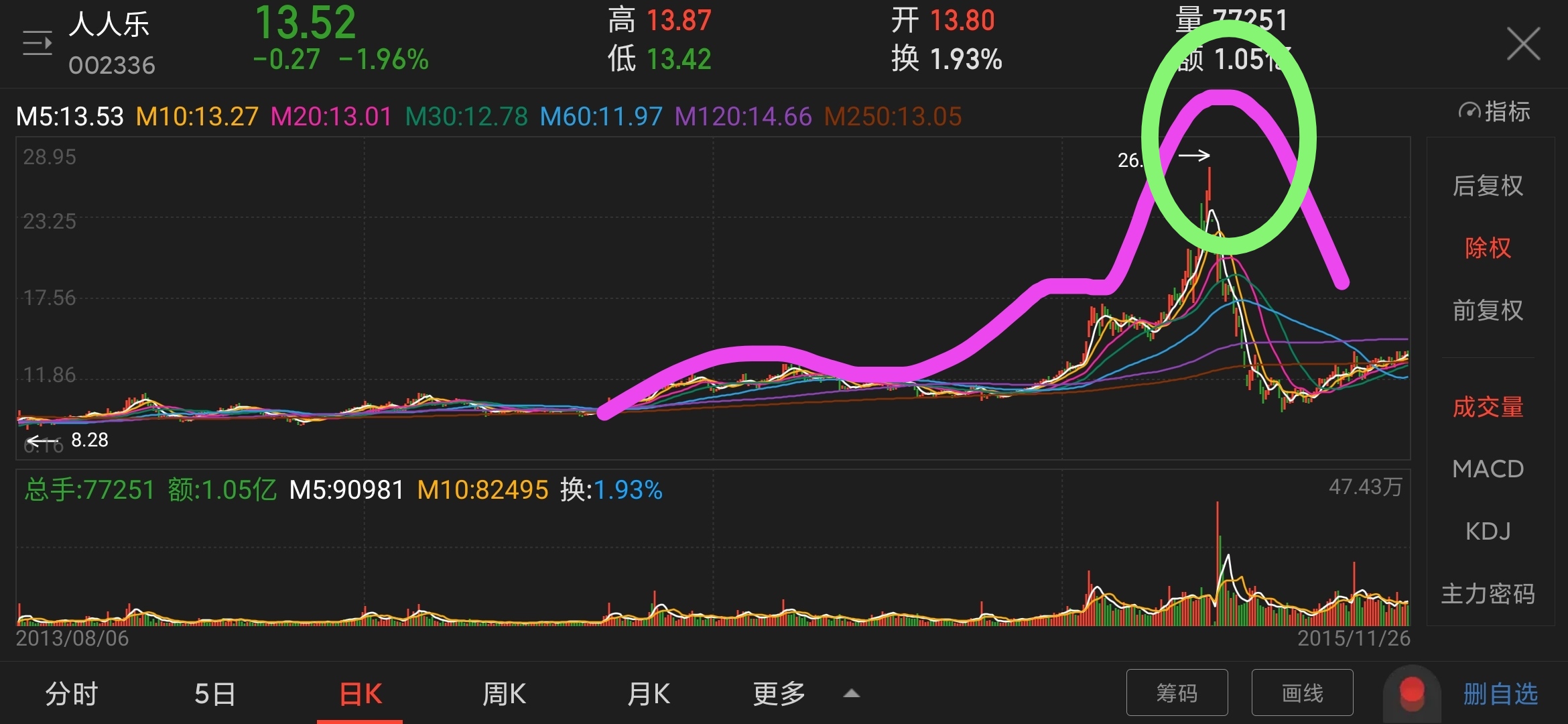Tap the tallest red volume bar
The image size is (1568, 724).
pos(1218,563)
